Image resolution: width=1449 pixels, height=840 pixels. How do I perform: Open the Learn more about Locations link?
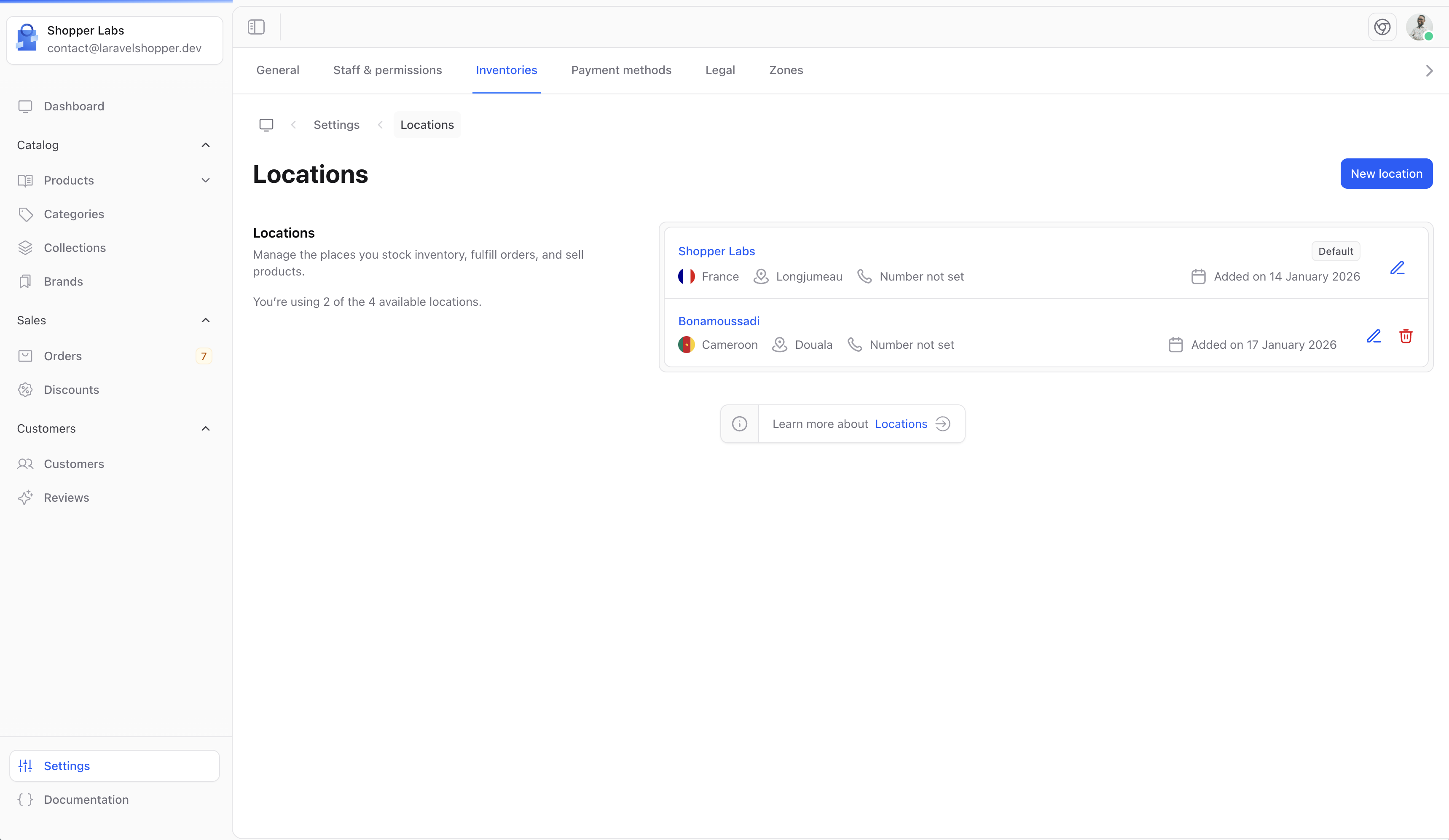[901, 424]
